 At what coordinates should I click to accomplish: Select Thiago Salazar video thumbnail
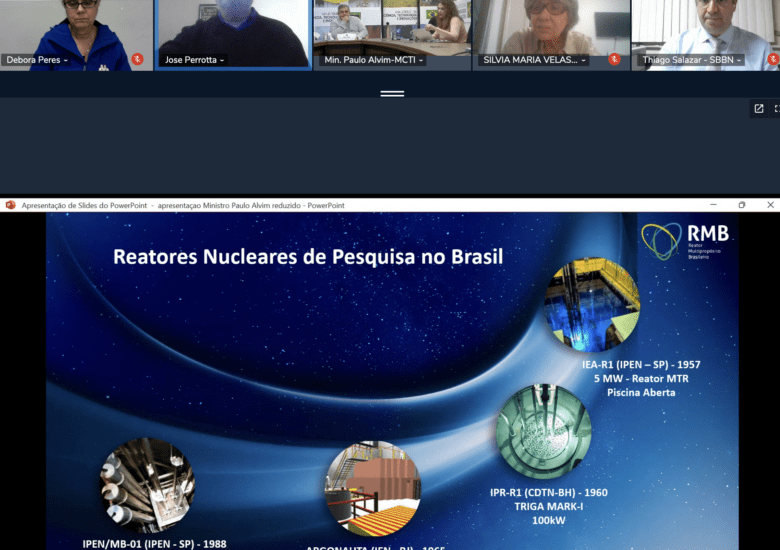706,35
